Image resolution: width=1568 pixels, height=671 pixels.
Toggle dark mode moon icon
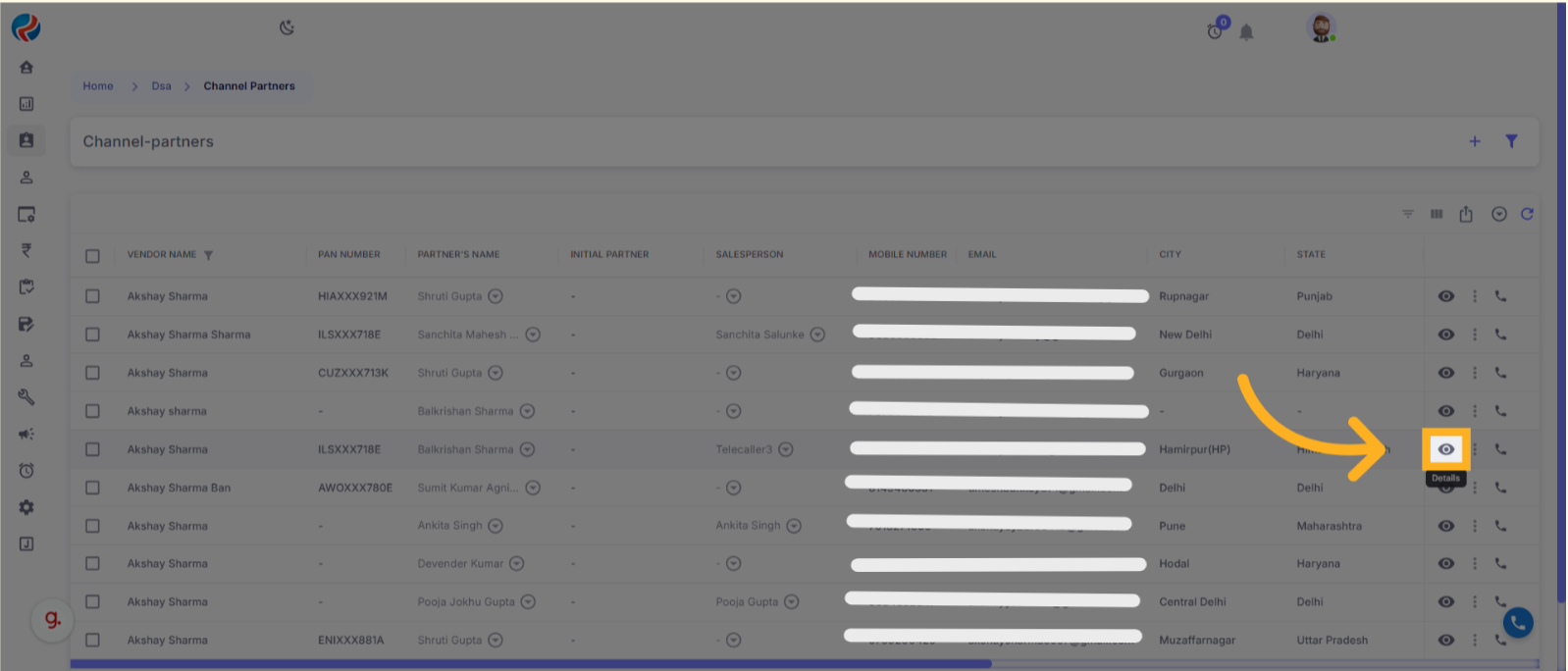(x=287, y=27)
